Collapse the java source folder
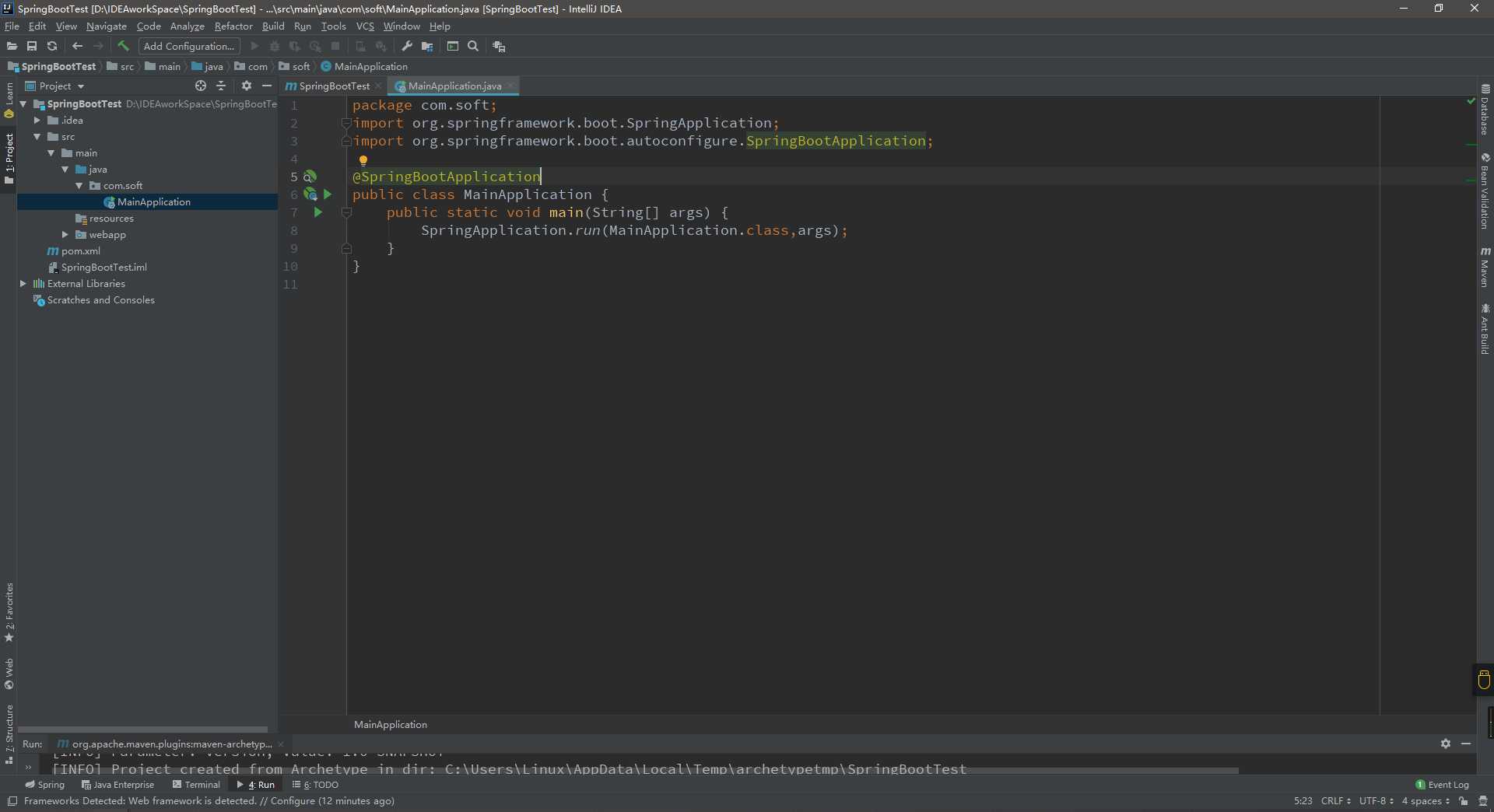The image size is (1494, 812). (x=65, y=170)
